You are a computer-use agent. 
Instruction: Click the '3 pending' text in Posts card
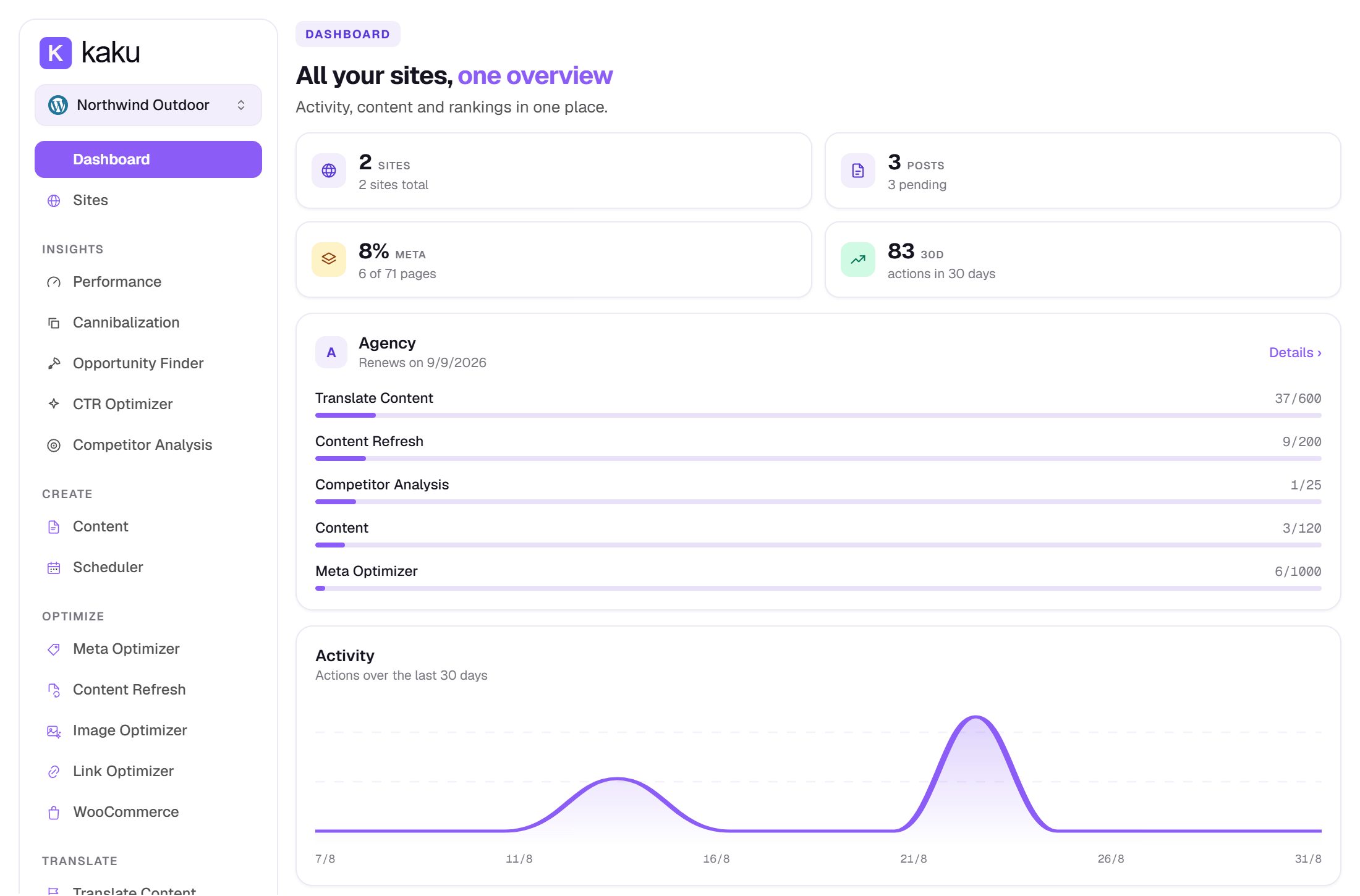917,185
